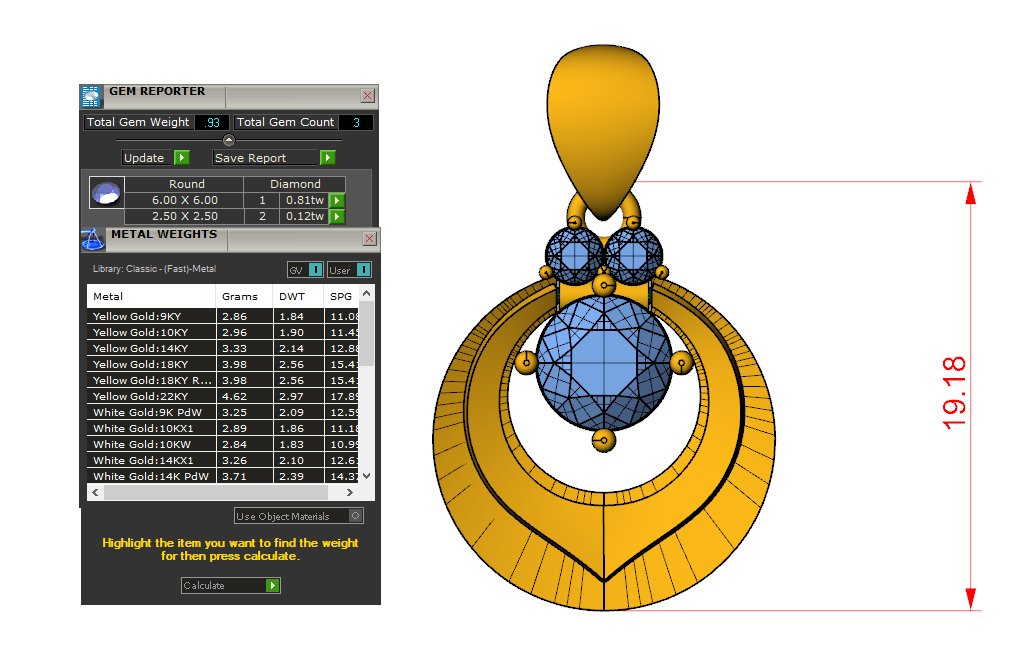Viewport: 1021px width, 645px height.
Task: Click the green arrow on the 0.81tw row
Action: coord(337,200)
